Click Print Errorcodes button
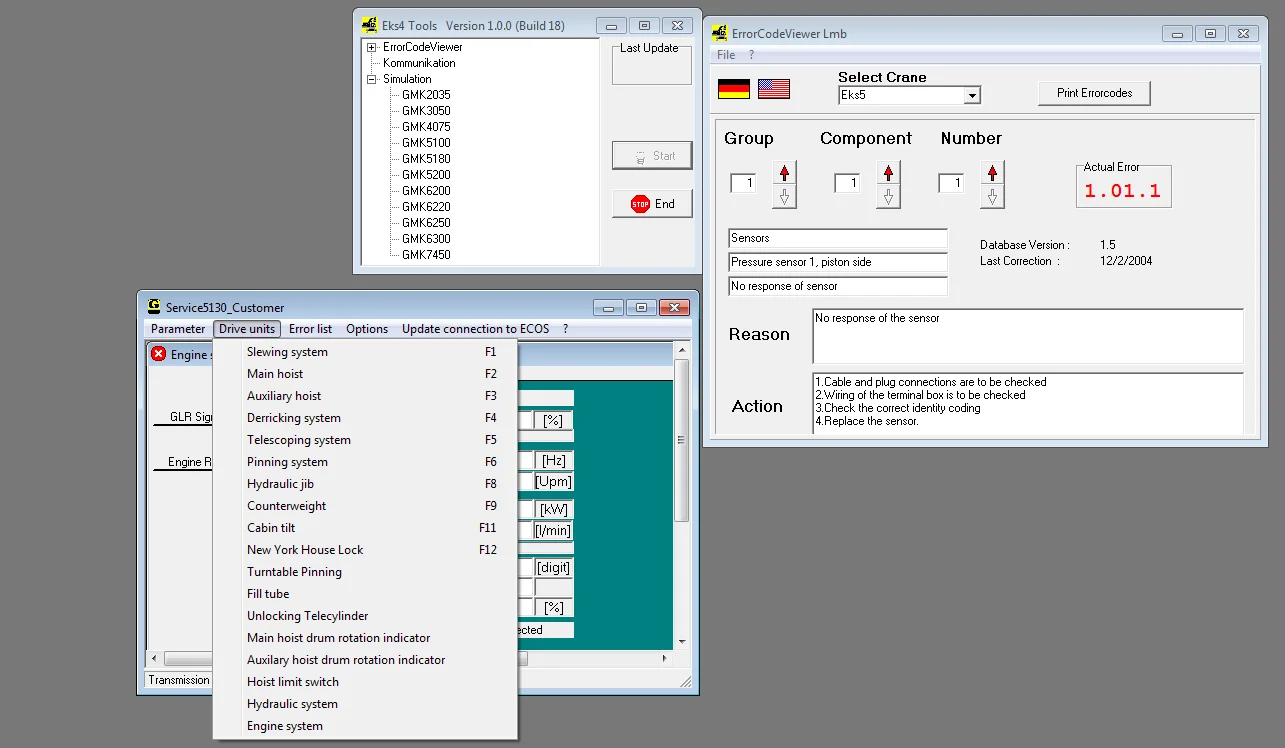Viewport: 1285px width, 748px height. click(1094, 93)
